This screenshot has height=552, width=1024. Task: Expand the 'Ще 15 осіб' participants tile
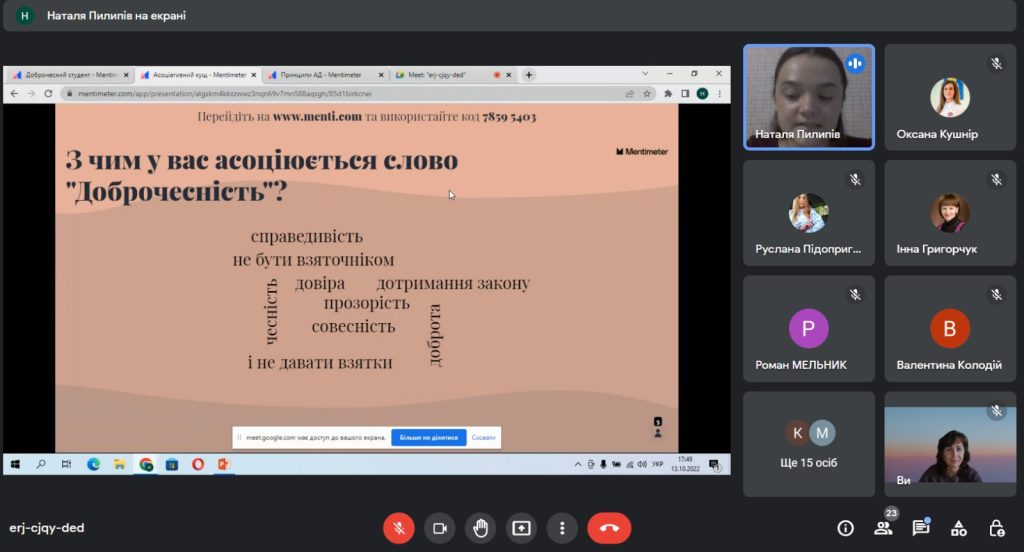[x=809, y=443]
